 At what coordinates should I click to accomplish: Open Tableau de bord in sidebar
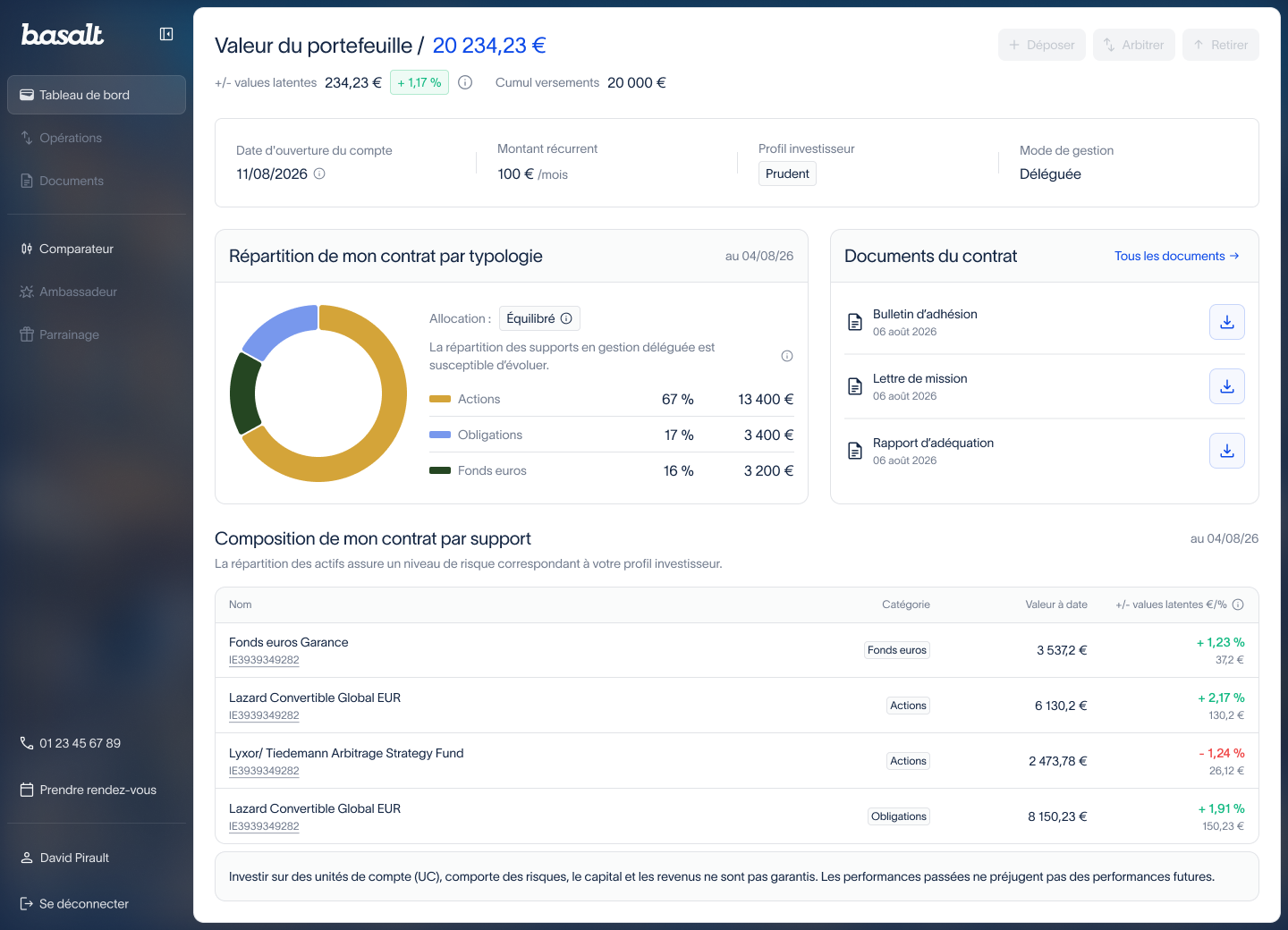coord(97,95)
